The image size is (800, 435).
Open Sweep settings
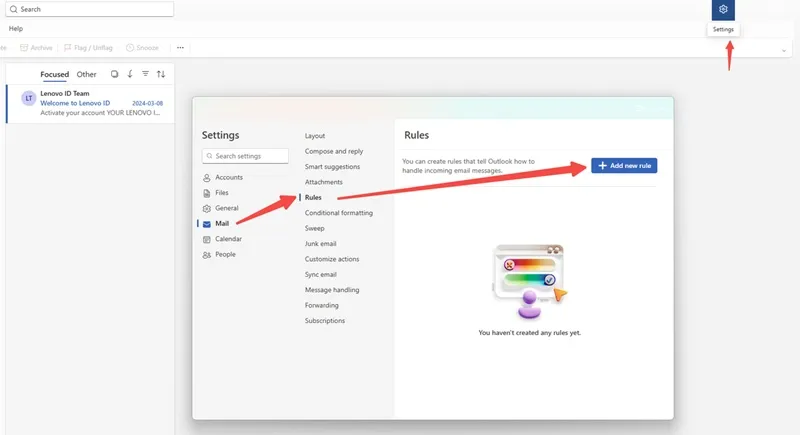click(x=314, y=228)
